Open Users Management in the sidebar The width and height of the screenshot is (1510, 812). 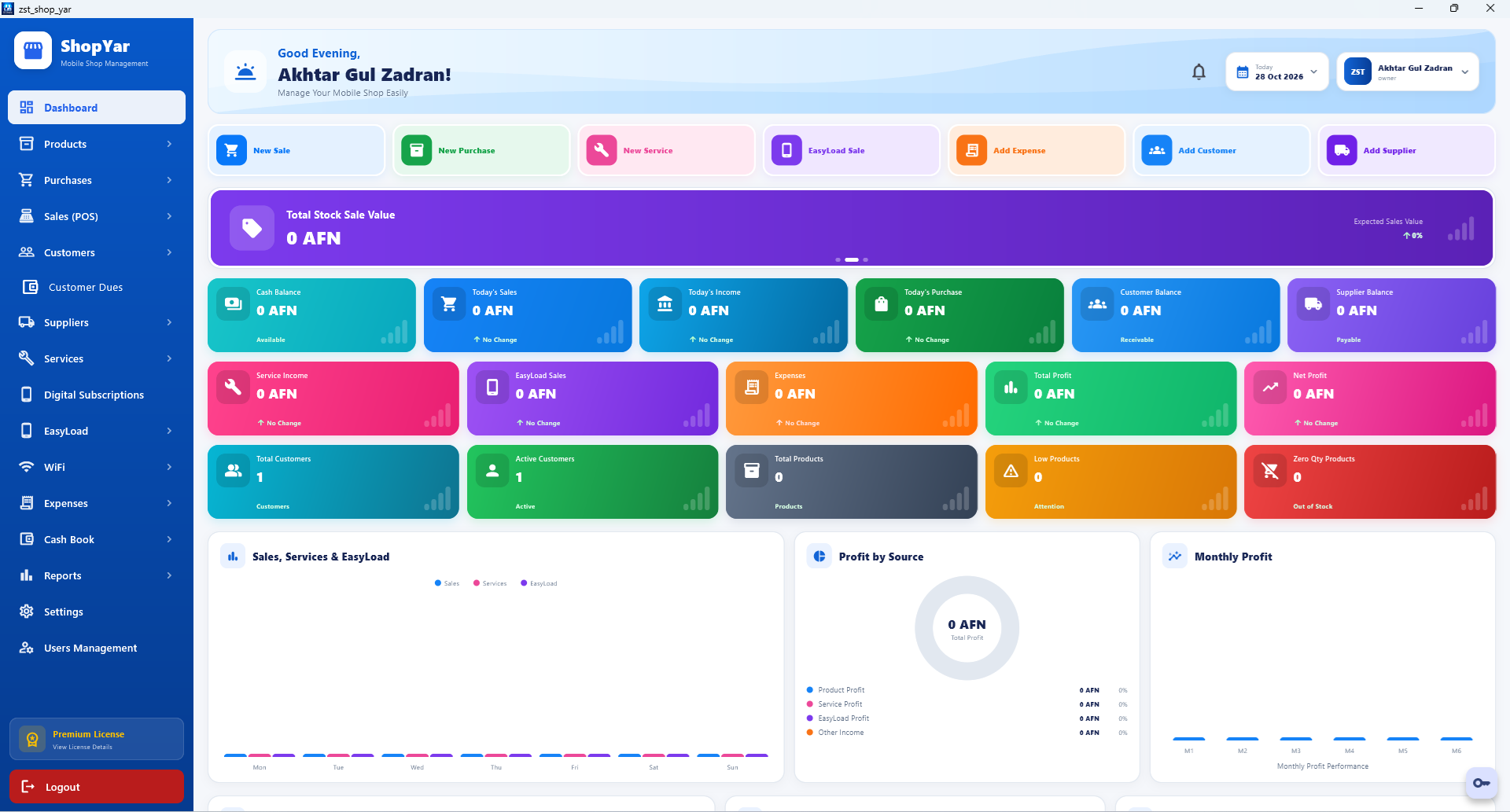pyautogui.click(x=97, y=648)
